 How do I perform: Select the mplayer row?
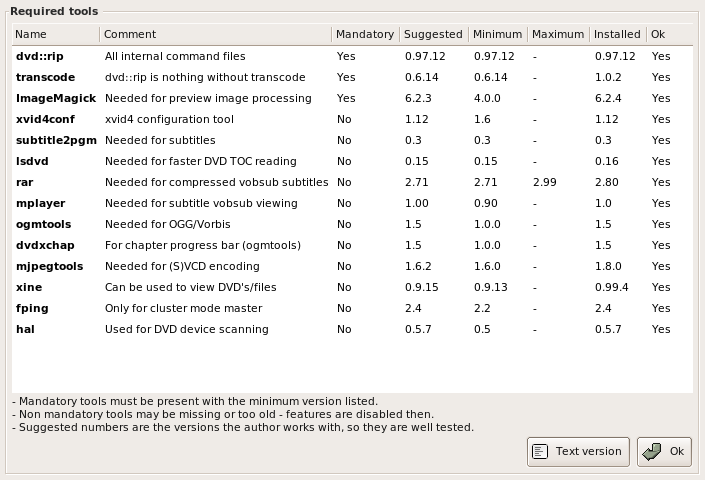352,203
